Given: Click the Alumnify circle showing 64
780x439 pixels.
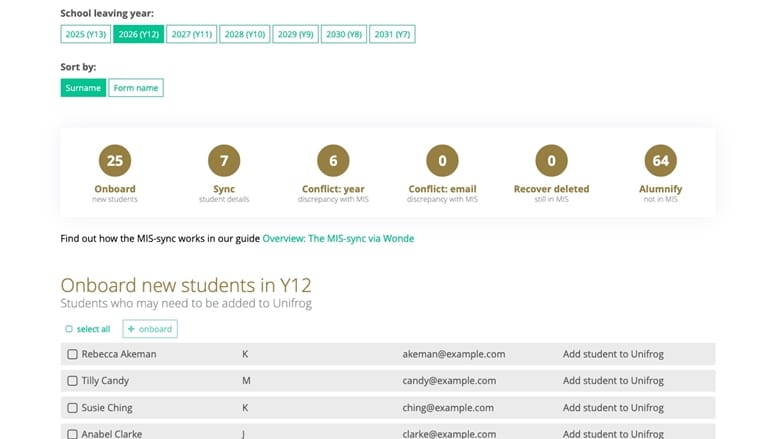Looking at the screenshot, I should coord(661,161).
